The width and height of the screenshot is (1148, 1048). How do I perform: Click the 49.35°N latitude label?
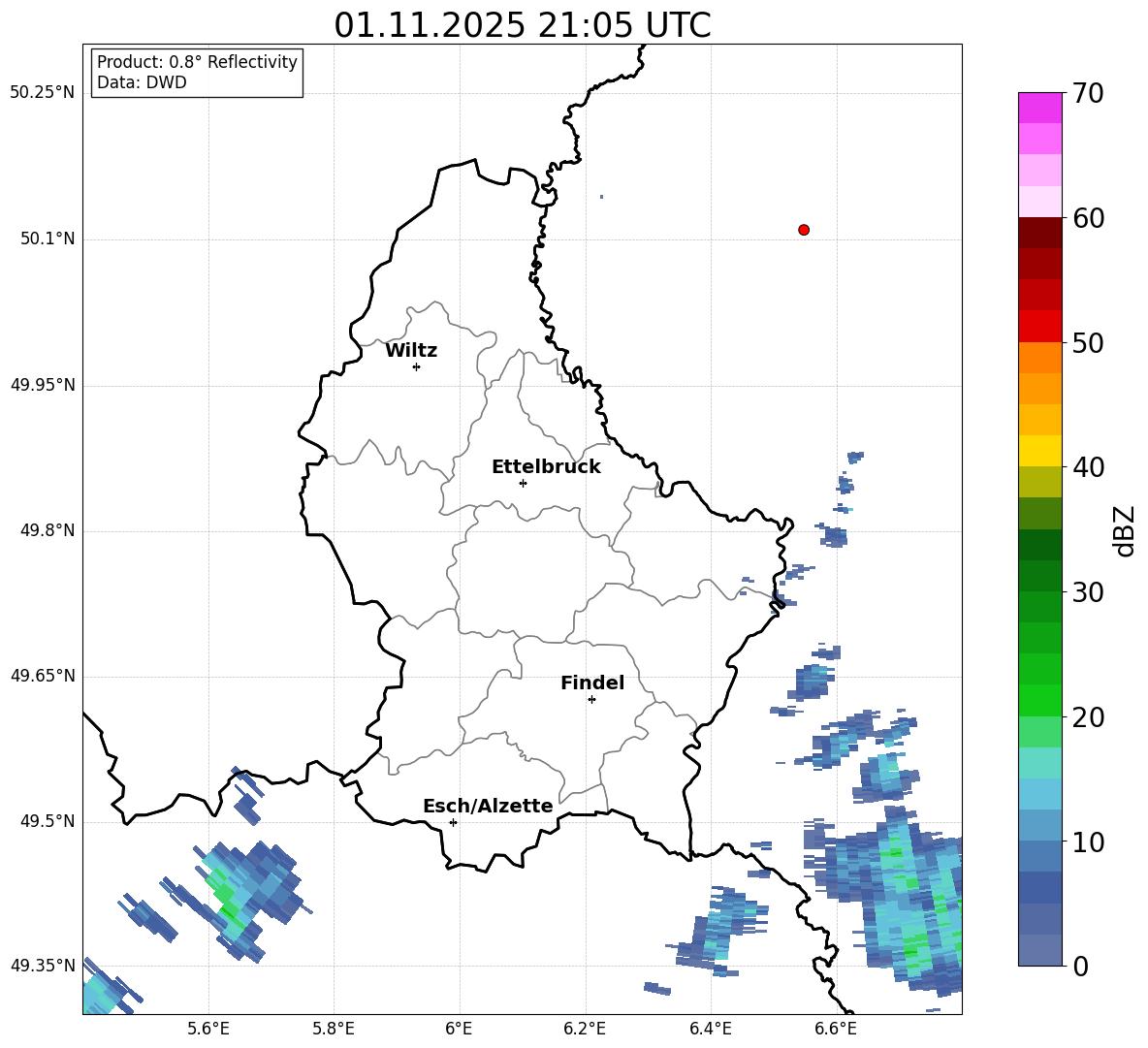pyautogui.click(x=43, y=966)
